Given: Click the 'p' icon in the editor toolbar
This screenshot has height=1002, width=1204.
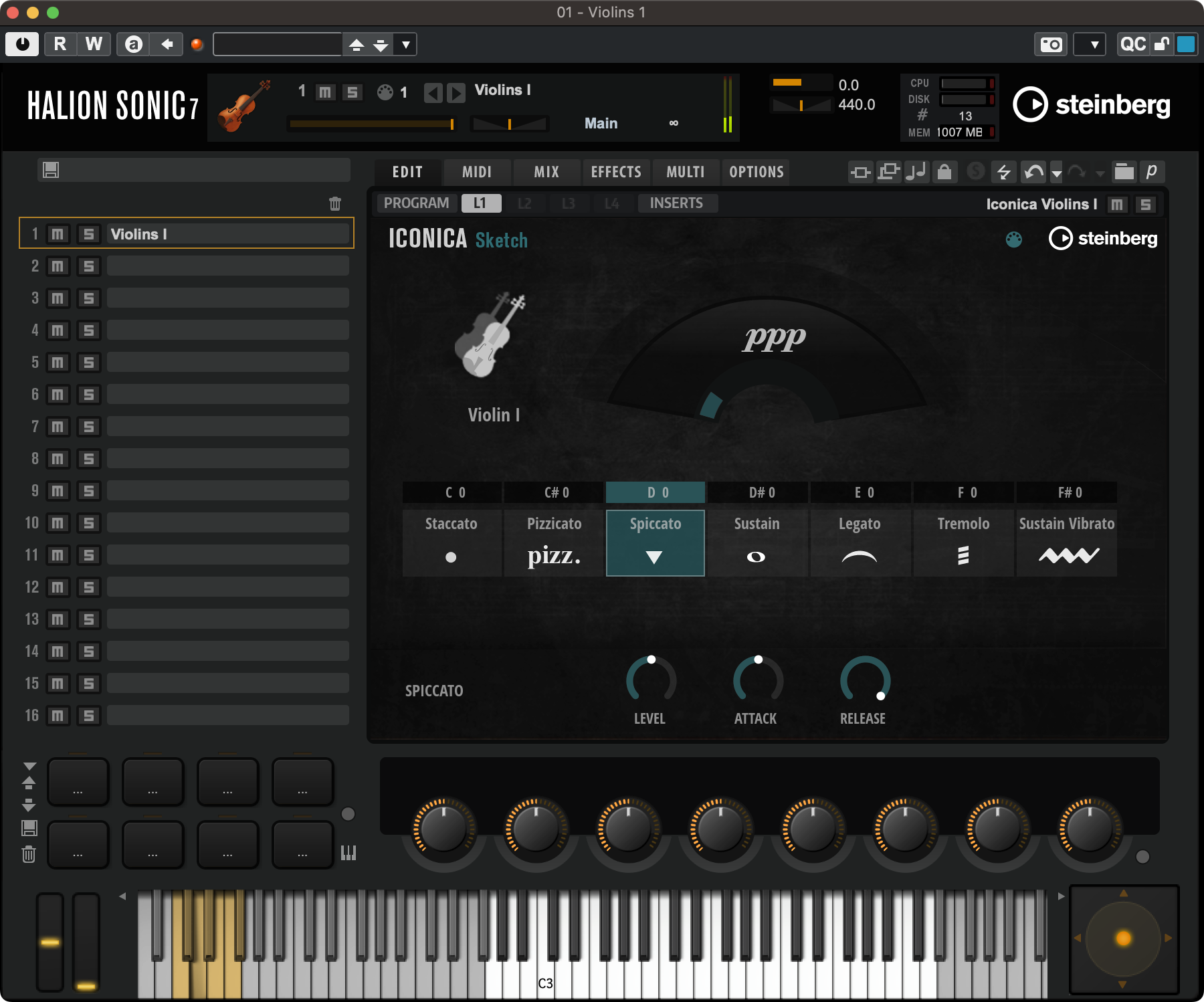Looking at the screenshot, I should click(x=1151, y=172).
